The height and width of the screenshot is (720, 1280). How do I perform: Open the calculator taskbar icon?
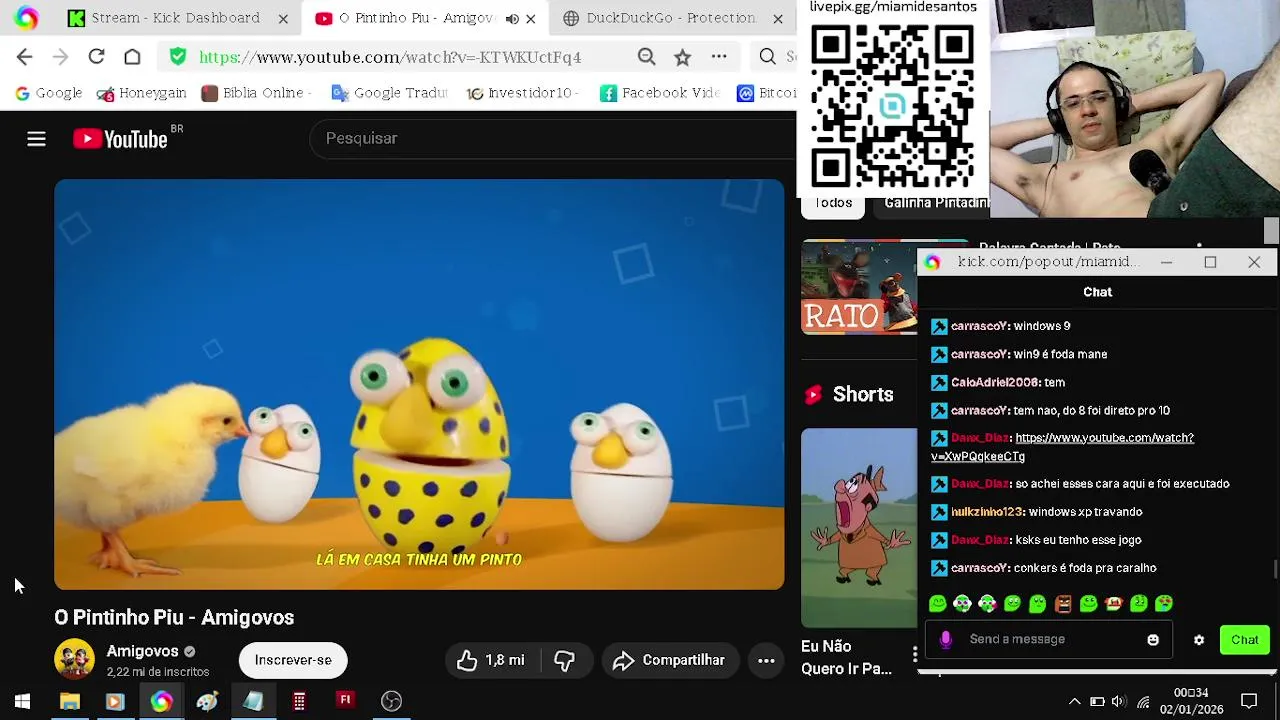coord(299,701)
